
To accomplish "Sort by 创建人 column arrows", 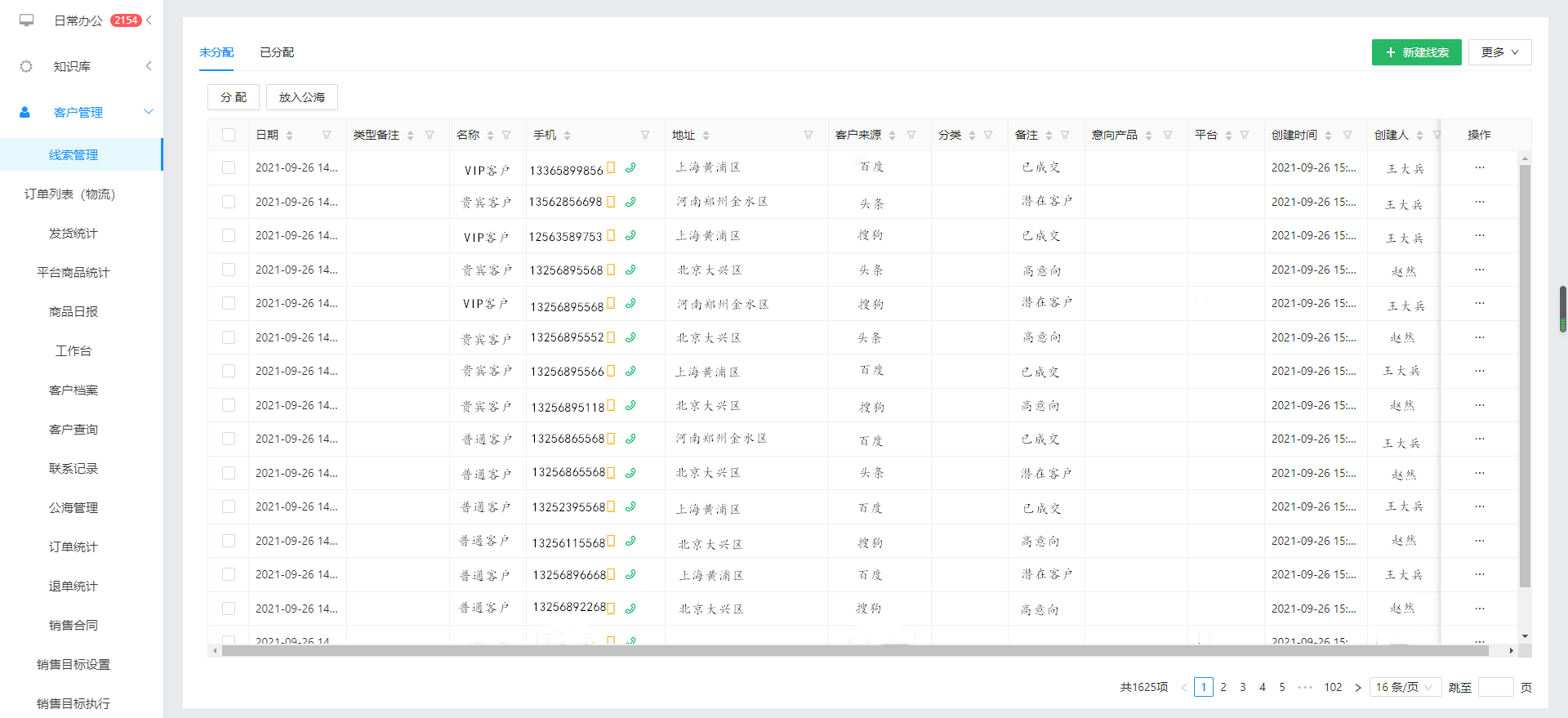I will (x=1419, y=136).
